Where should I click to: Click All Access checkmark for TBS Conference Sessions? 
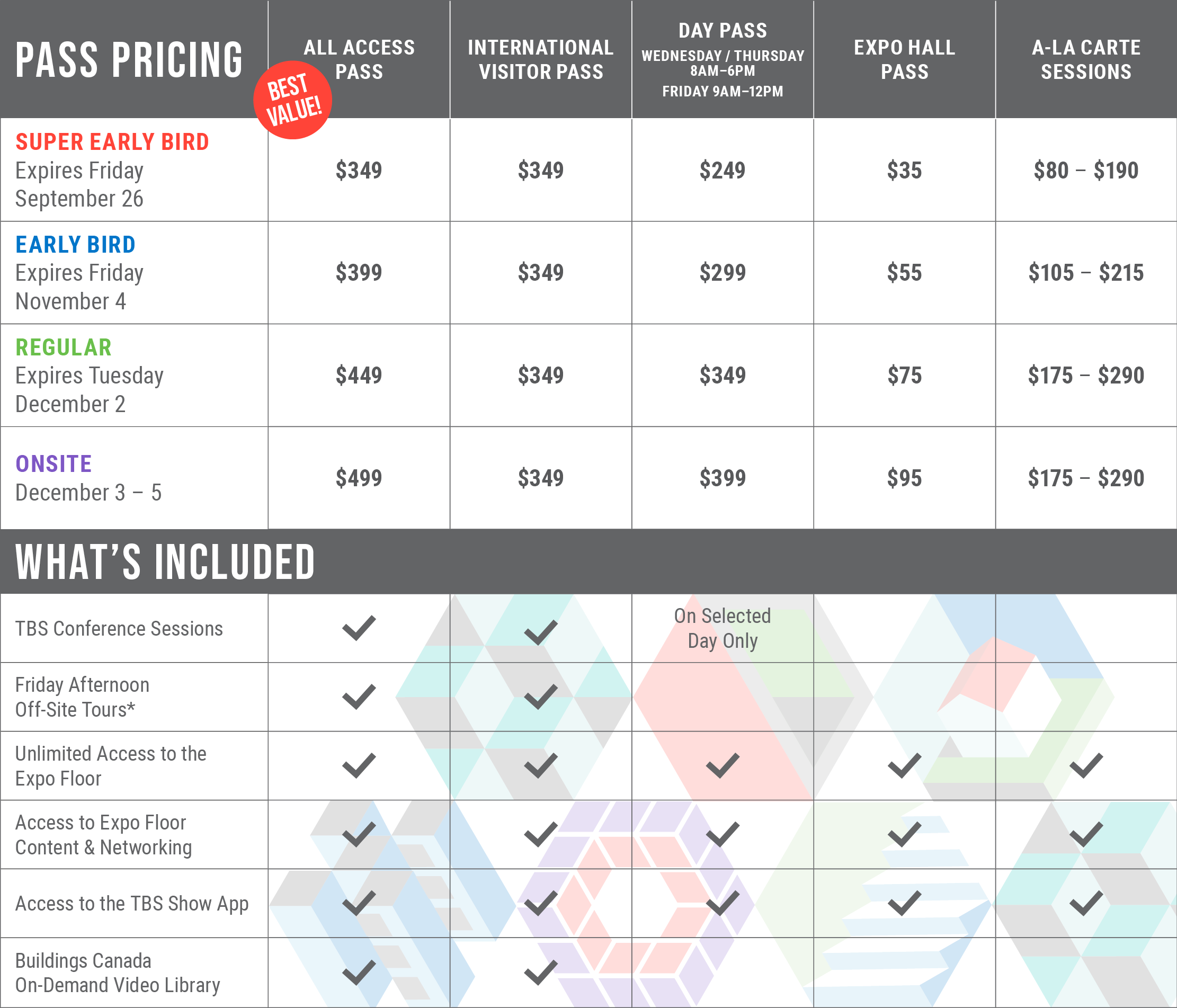(x=359, y=628)
